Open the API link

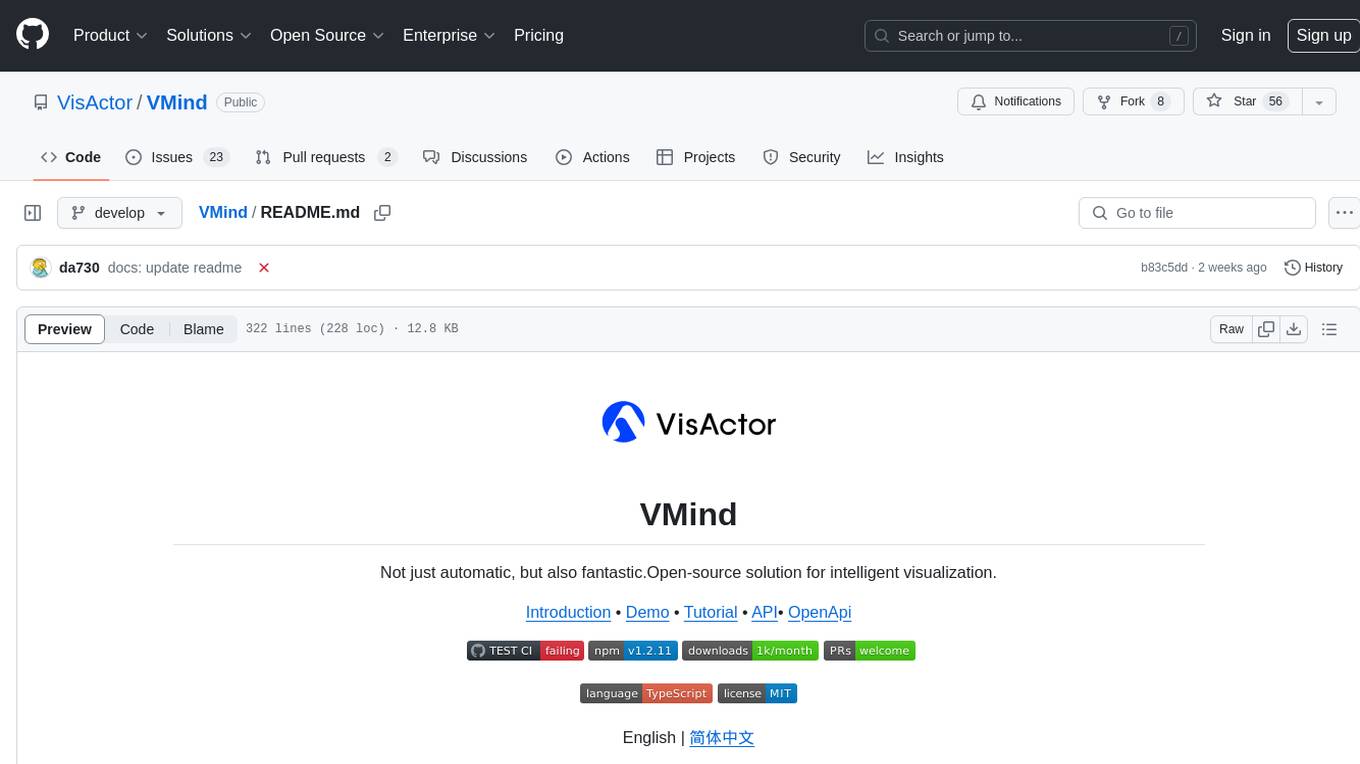764,612
